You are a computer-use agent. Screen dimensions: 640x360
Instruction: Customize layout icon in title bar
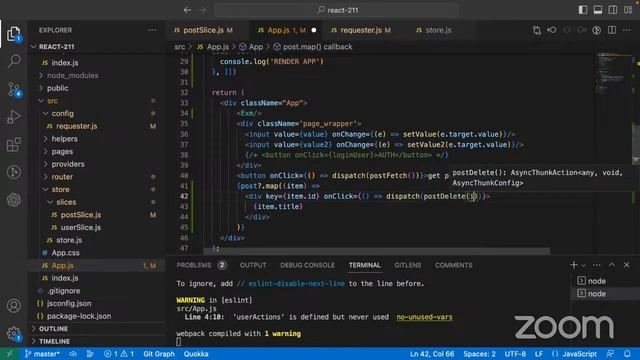(x=628, y=10)
